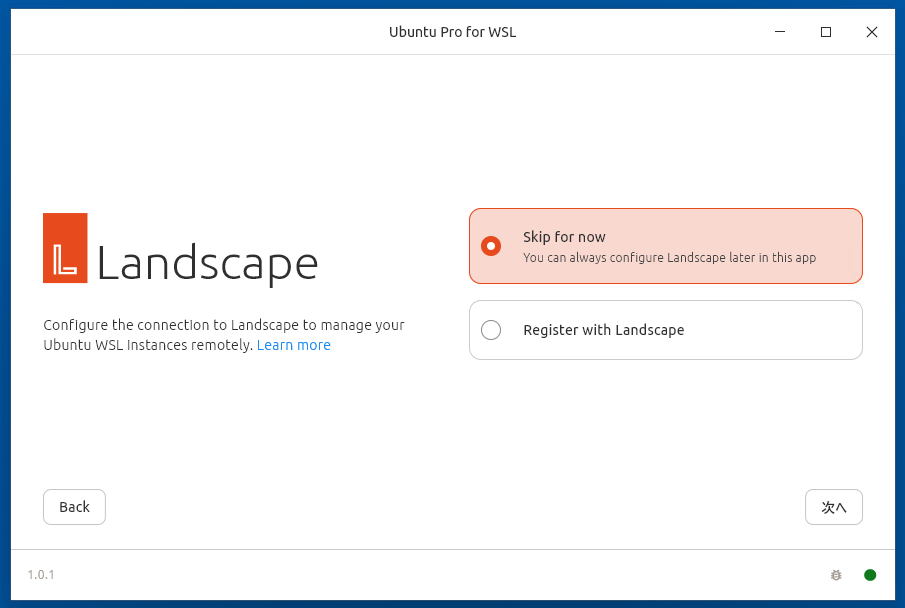This screenshot has width=905, height=608.
Task: Click the 'configure Landscape later' subtitle text
Action: point(669,258)
